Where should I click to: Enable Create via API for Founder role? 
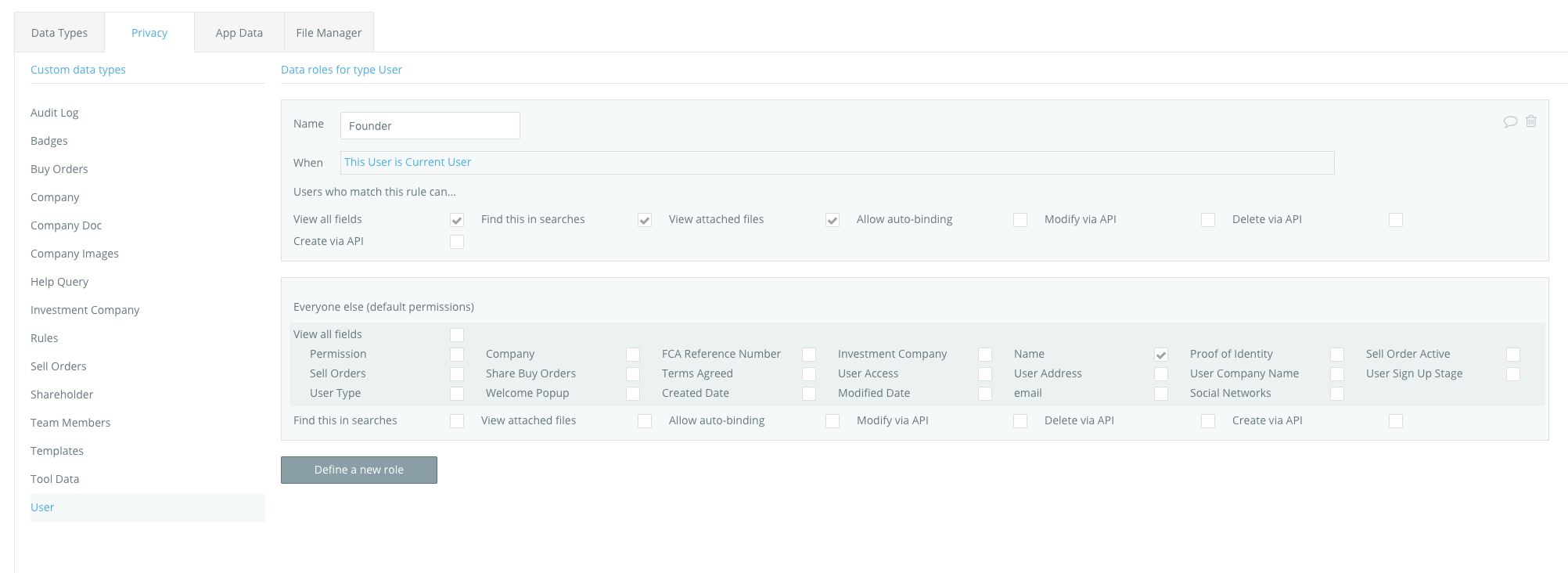pos(457,242)
